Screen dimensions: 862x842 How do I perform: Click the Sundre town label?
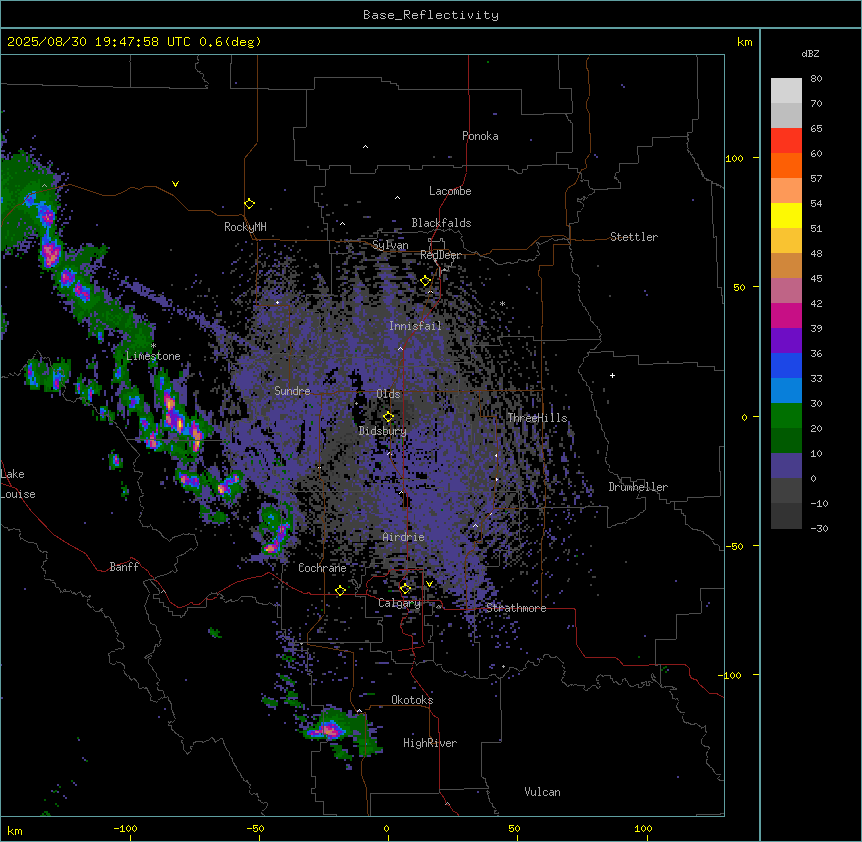coord(292,391)
